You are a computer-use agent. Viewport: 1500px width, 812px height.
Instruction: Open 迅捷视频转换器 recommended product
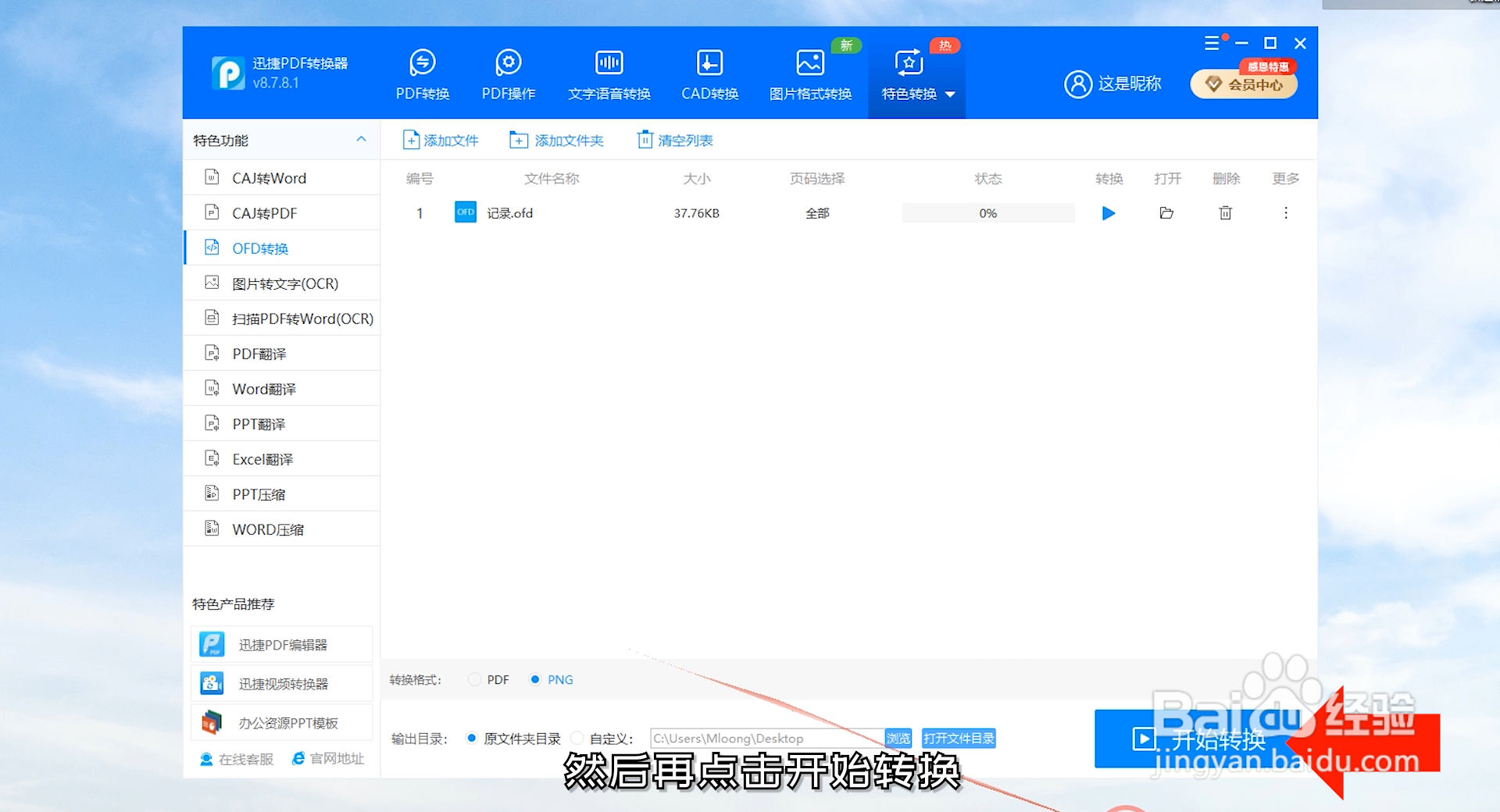coord(281,683)
